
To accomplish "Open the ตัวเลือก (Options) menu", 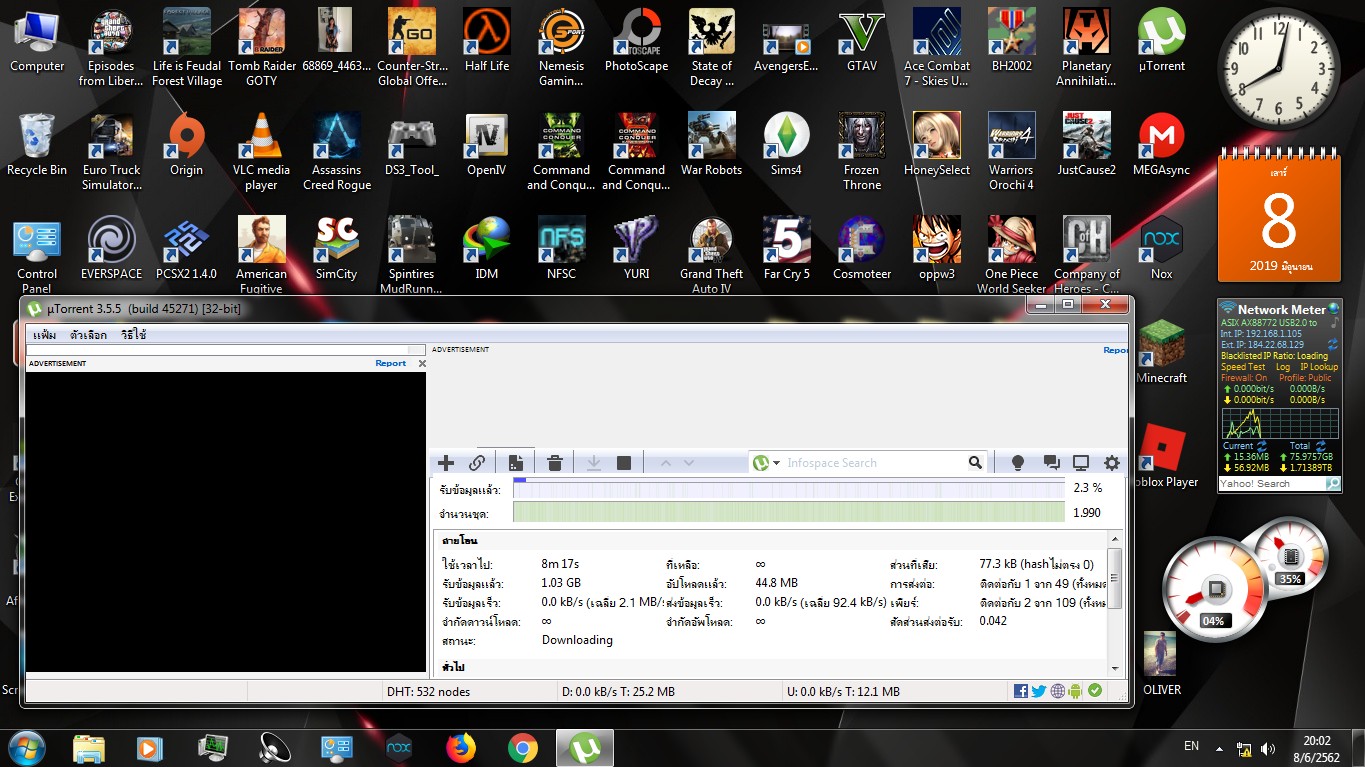I will pyautogui.click(x=88, y=335).
